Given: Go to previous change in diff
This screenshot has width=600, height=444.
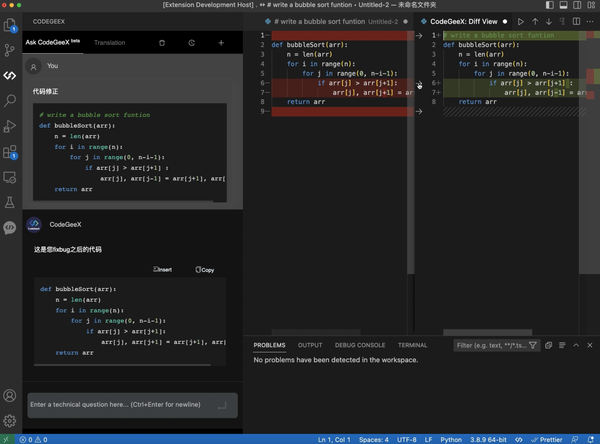Looking at the screenshot, I should (x=535, y=21).
